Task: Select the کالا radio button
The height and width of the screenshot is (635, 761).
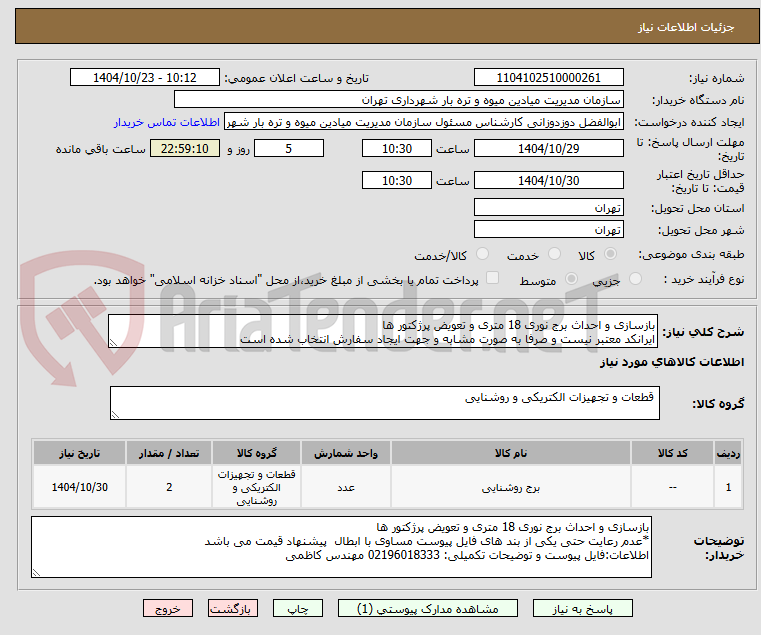Action: (611, 253)
